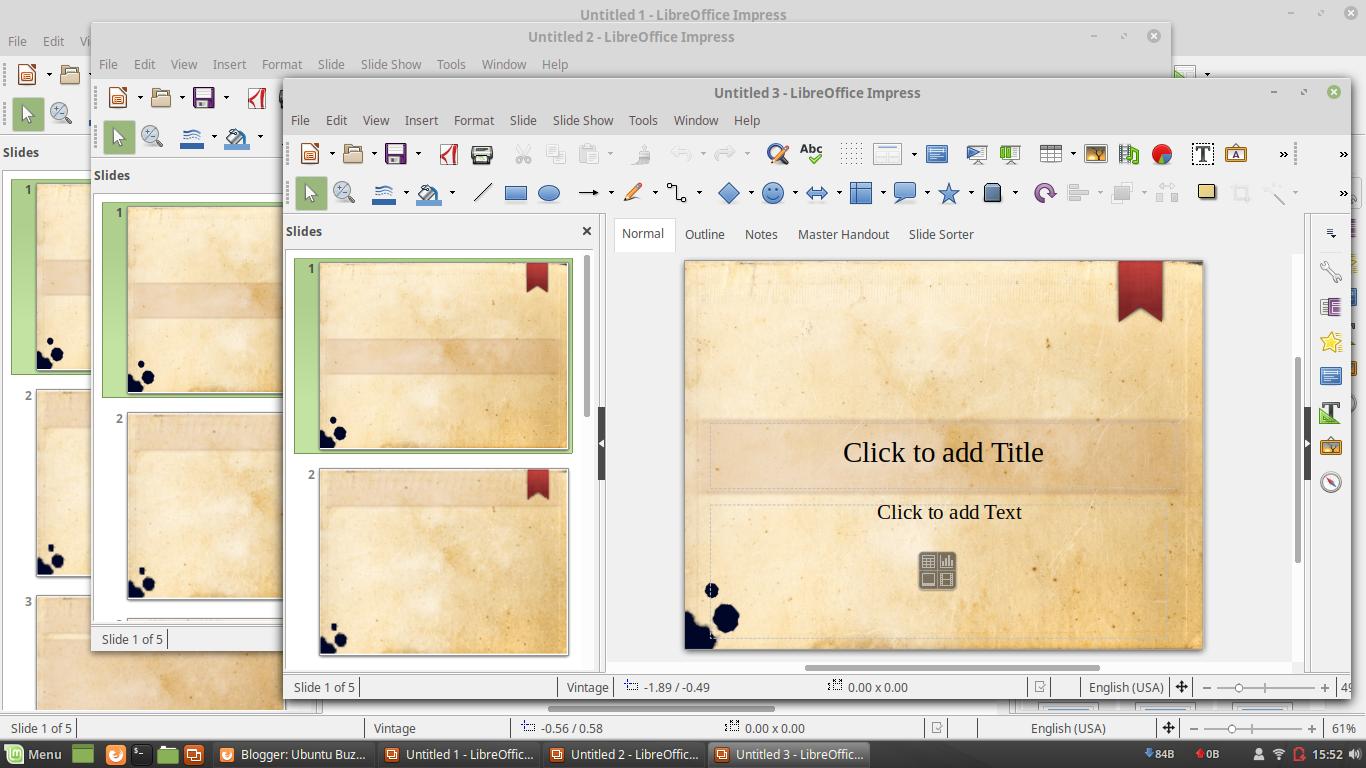Toggle Display Grid in Untitled 3 toolbar
Screen dimensions: 1366x768
(851, 154)
